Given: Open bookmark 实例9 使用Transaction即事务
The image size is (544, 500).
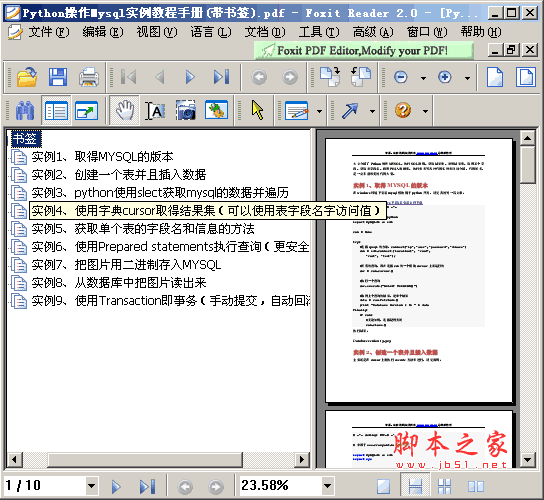Looking at the screenshot, I should coord(171,301).
